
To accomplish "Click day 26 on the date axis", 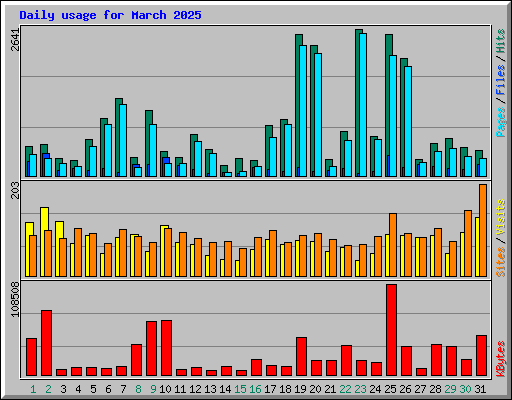I will [x=405, y=389].
